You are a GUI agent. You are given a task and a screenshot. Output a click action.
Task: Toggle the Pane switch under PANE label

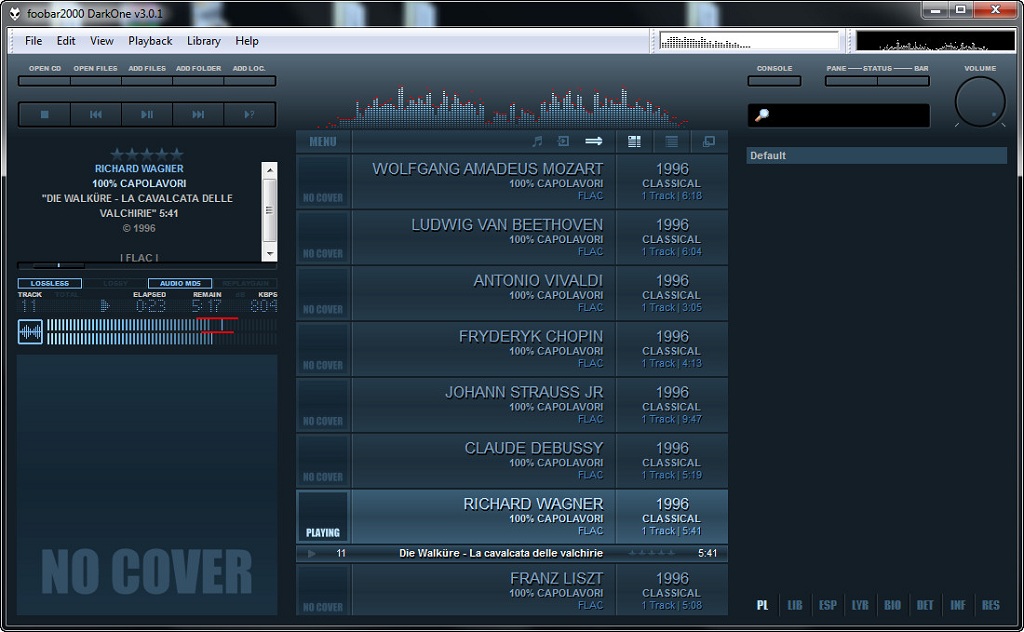pyautogui.click(x=851, y=81)
